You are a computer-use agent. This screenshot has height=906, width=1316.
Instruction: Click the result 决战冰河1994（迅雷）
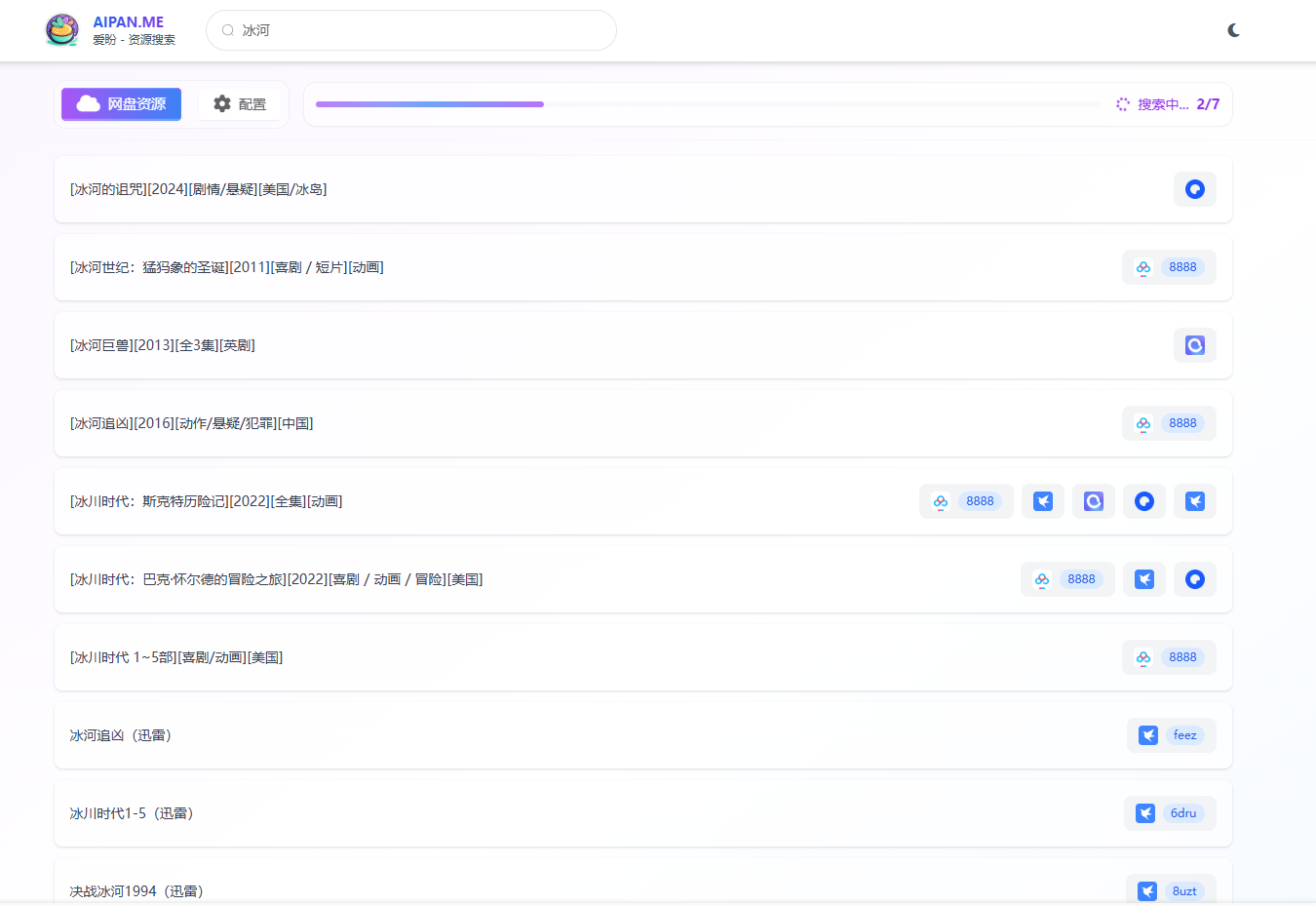(x=136, y=891)
